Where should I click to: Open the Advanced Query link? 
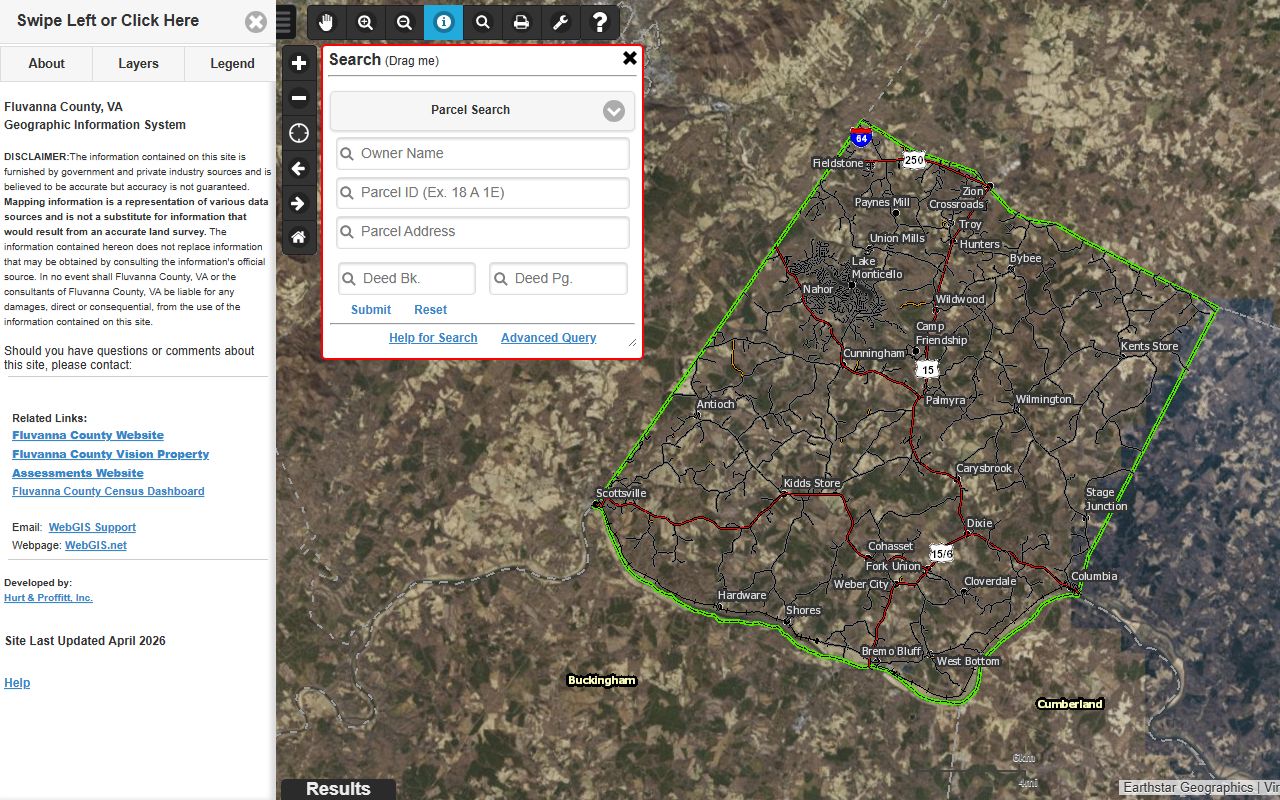pos(548,338)
